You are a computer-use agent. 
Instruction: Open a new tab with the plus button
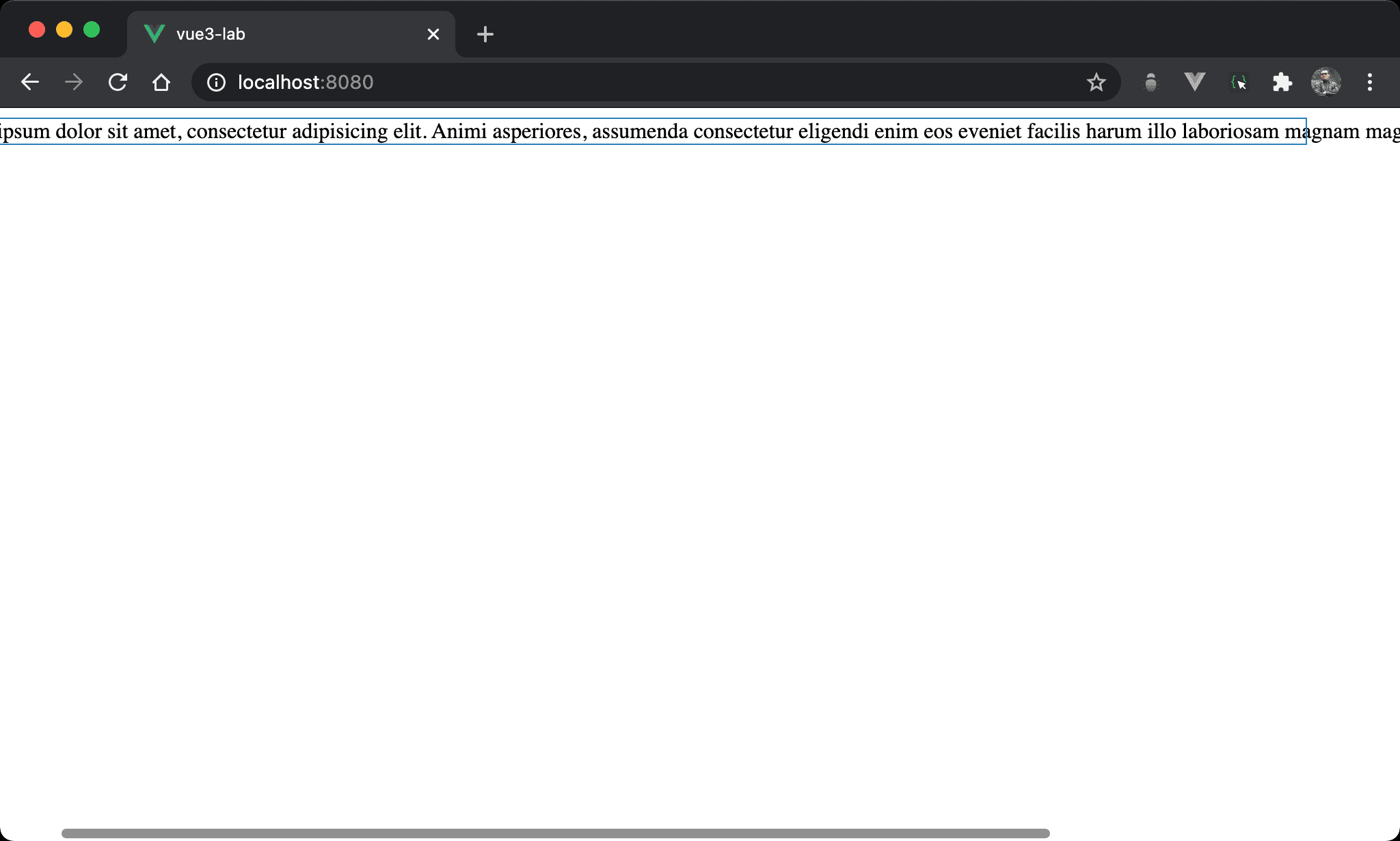coord(485,34)
